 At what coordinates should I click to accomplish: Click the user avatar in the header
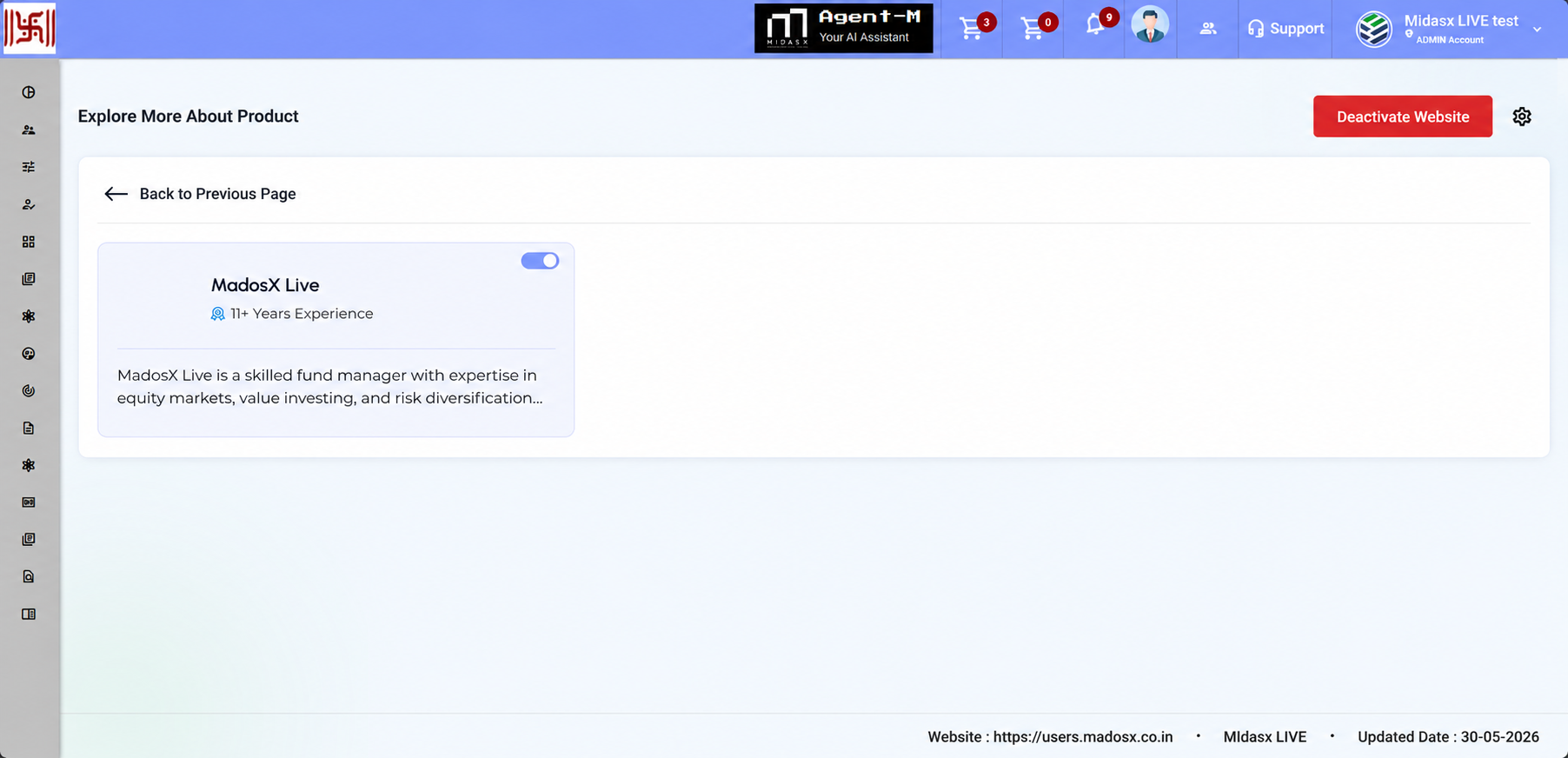[x=1150, y=24]
